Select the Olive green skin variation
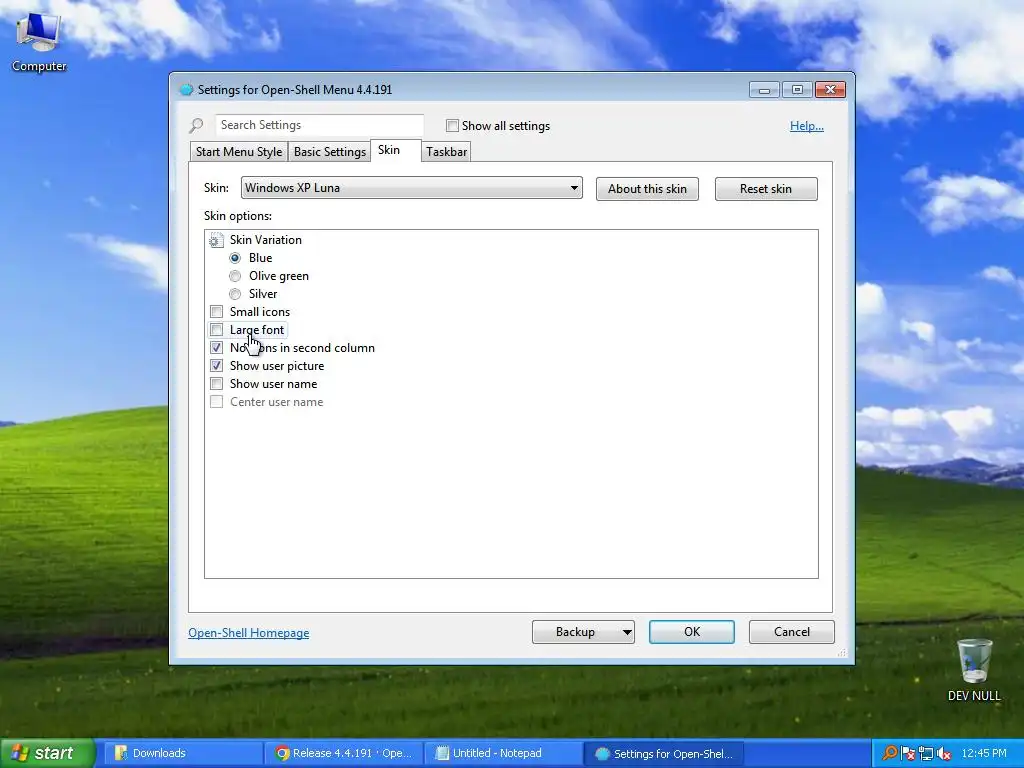This screenshot has height=768, width=1024. [x=235, y=276]
